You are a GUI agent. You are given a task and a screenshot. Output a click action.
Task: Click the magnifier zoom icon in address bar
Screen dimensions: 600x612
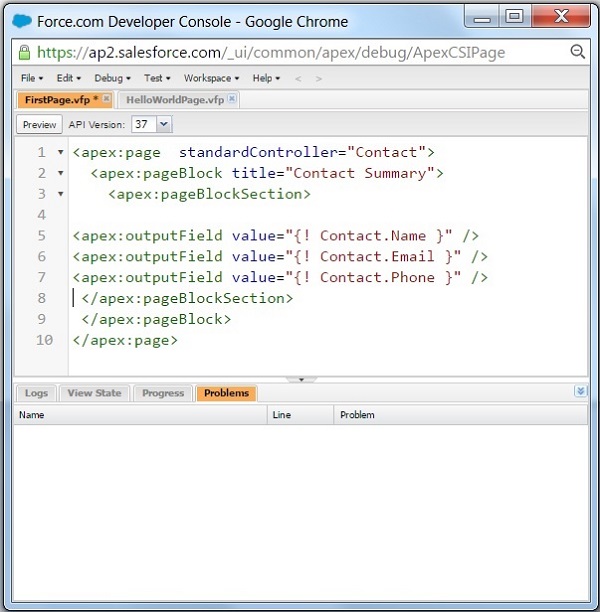(x=577, y=52)
